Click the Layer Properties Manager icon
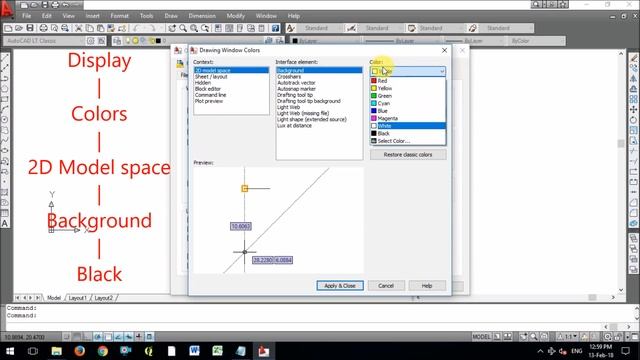This screenshot has width=640, height=360. [x=117, y=41]
